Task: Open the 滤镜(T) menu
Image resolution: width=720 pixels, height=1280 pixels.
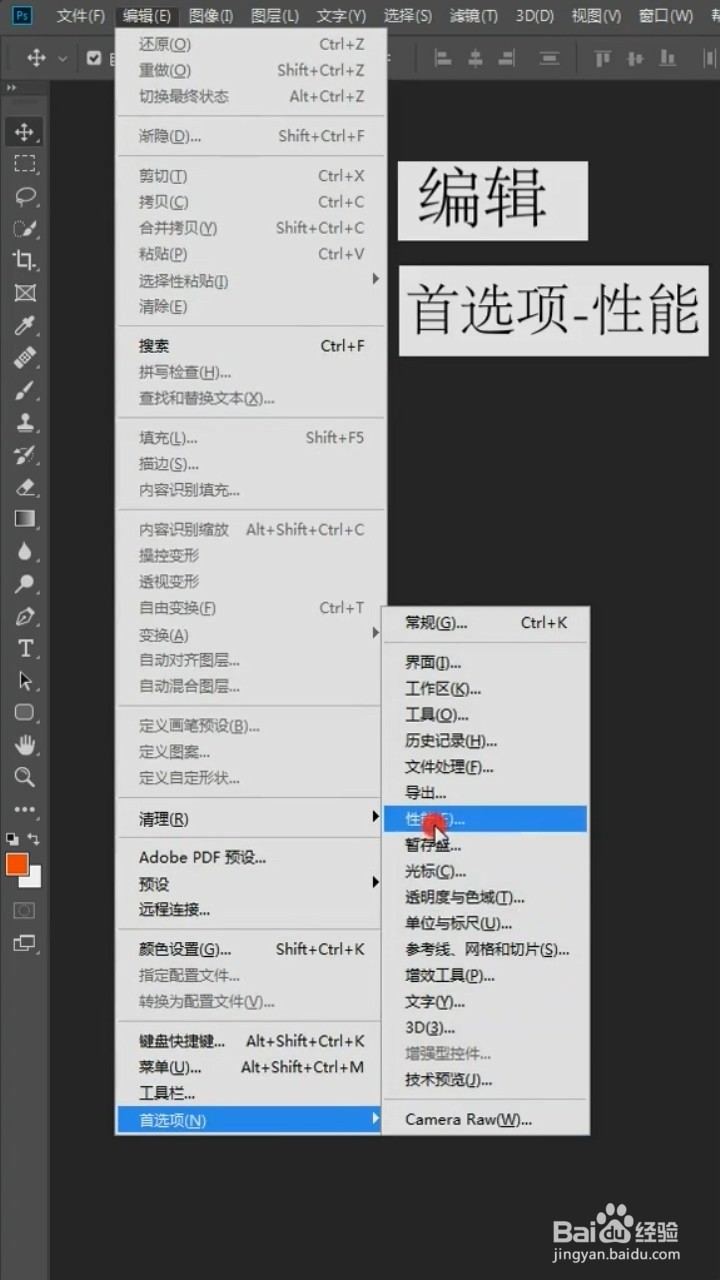Action: coord(474,16)
